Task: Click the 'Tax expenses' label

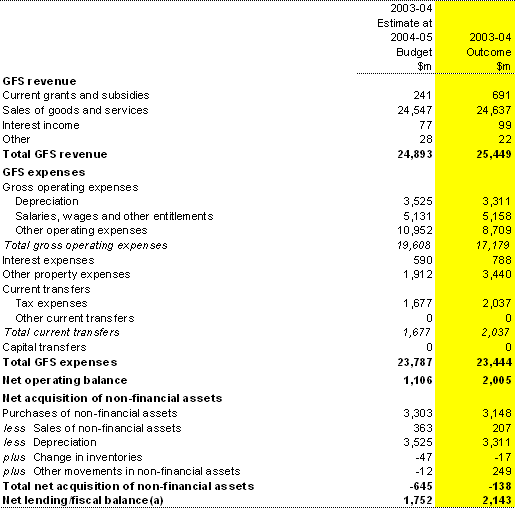Action: (x=51, y=303)
